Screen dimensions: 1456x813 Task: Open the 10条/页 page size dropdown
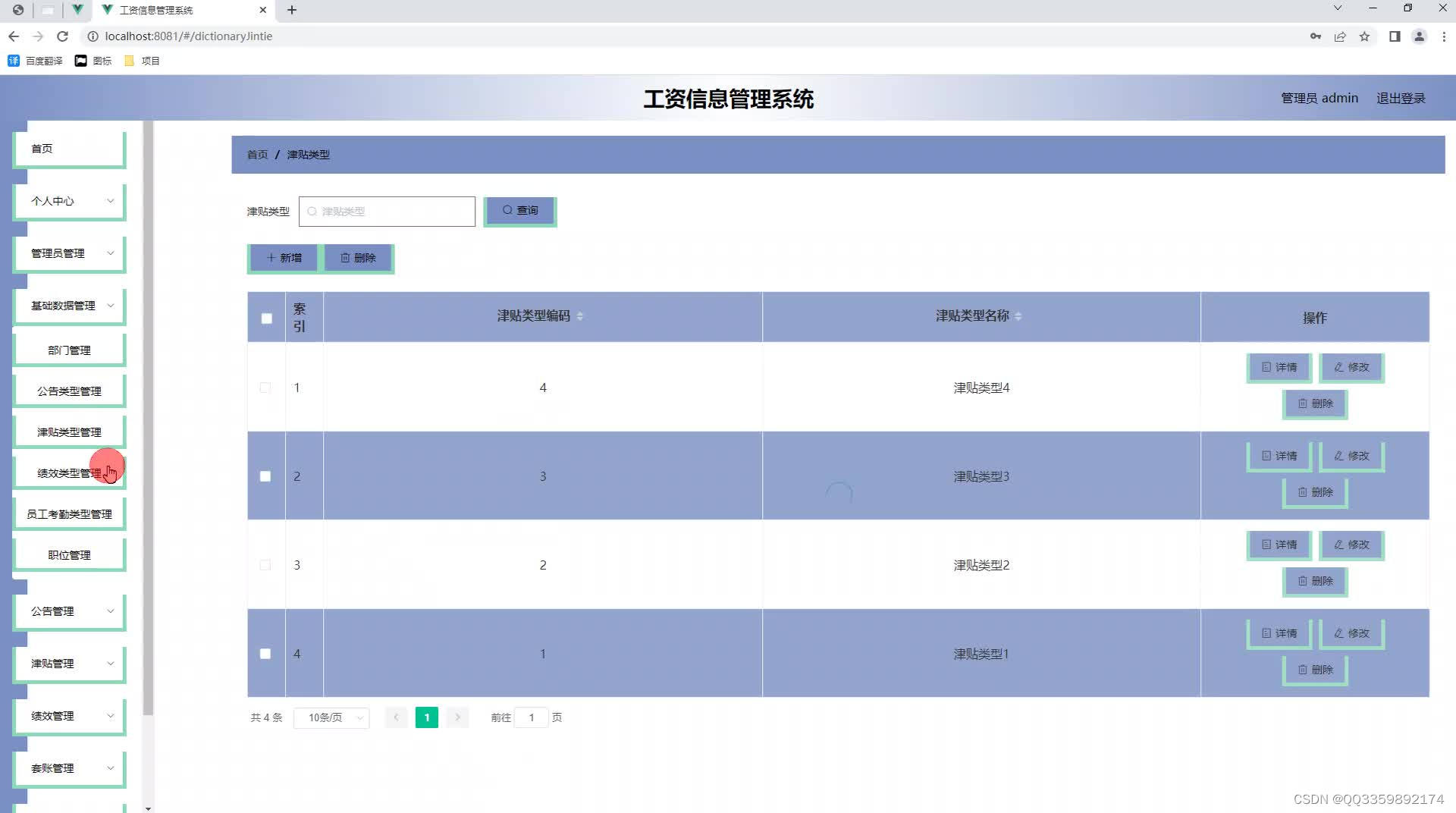(331, 717)
